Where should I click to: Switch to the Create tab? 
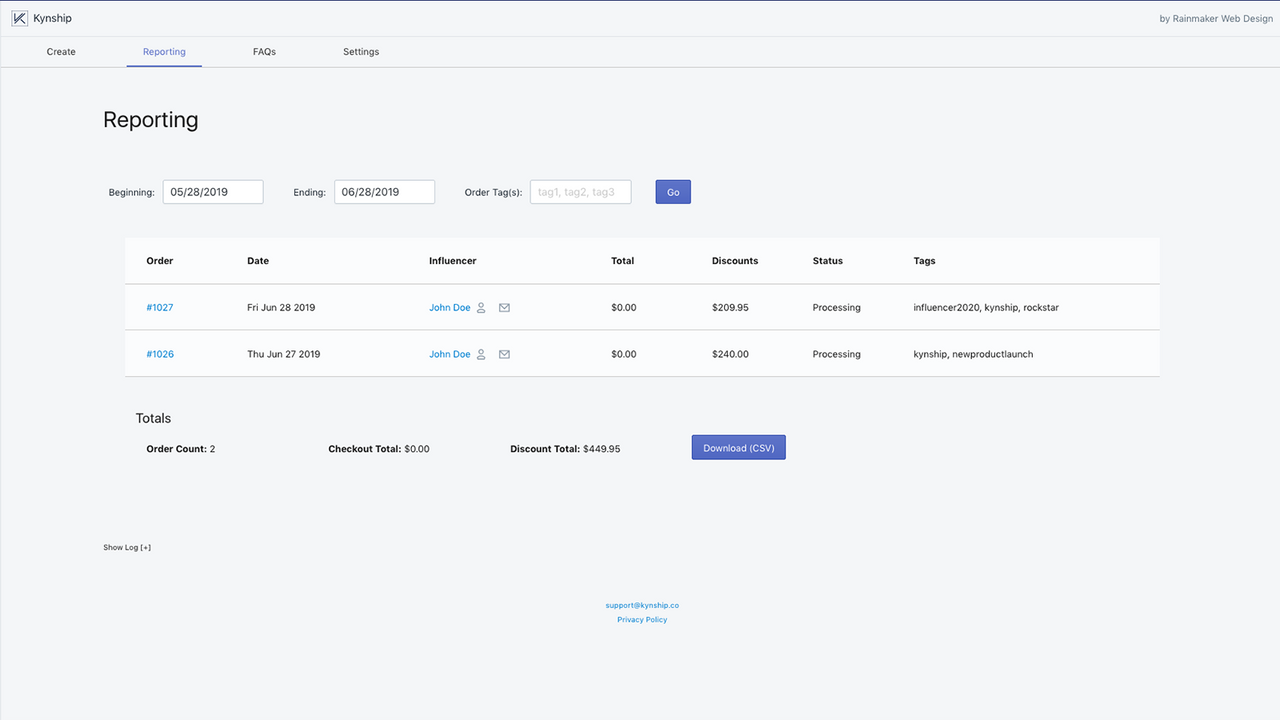pos(61,52)
